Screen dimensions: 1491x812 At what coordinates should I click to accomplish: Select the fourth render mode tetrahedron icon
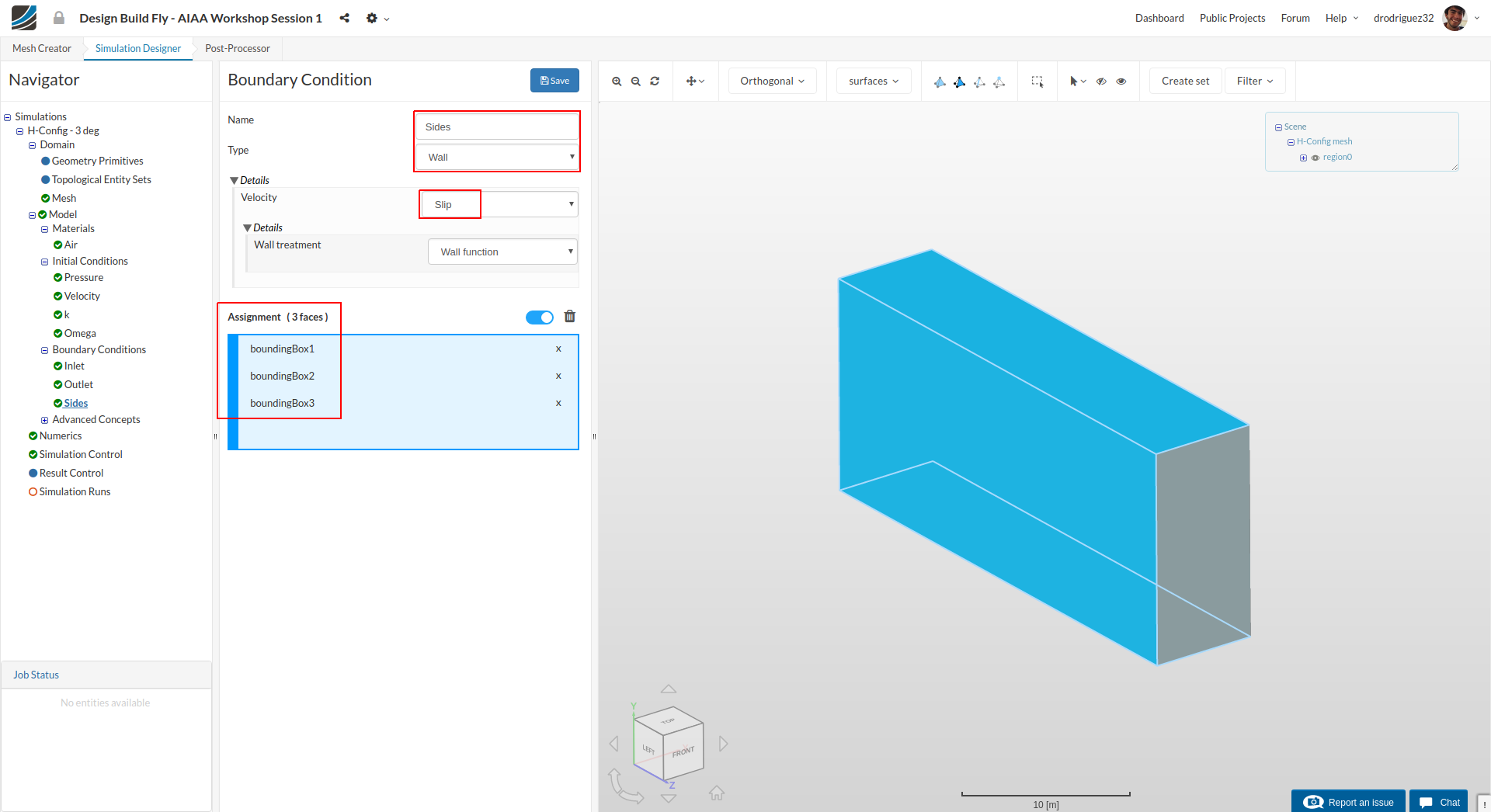pos(999,82)
